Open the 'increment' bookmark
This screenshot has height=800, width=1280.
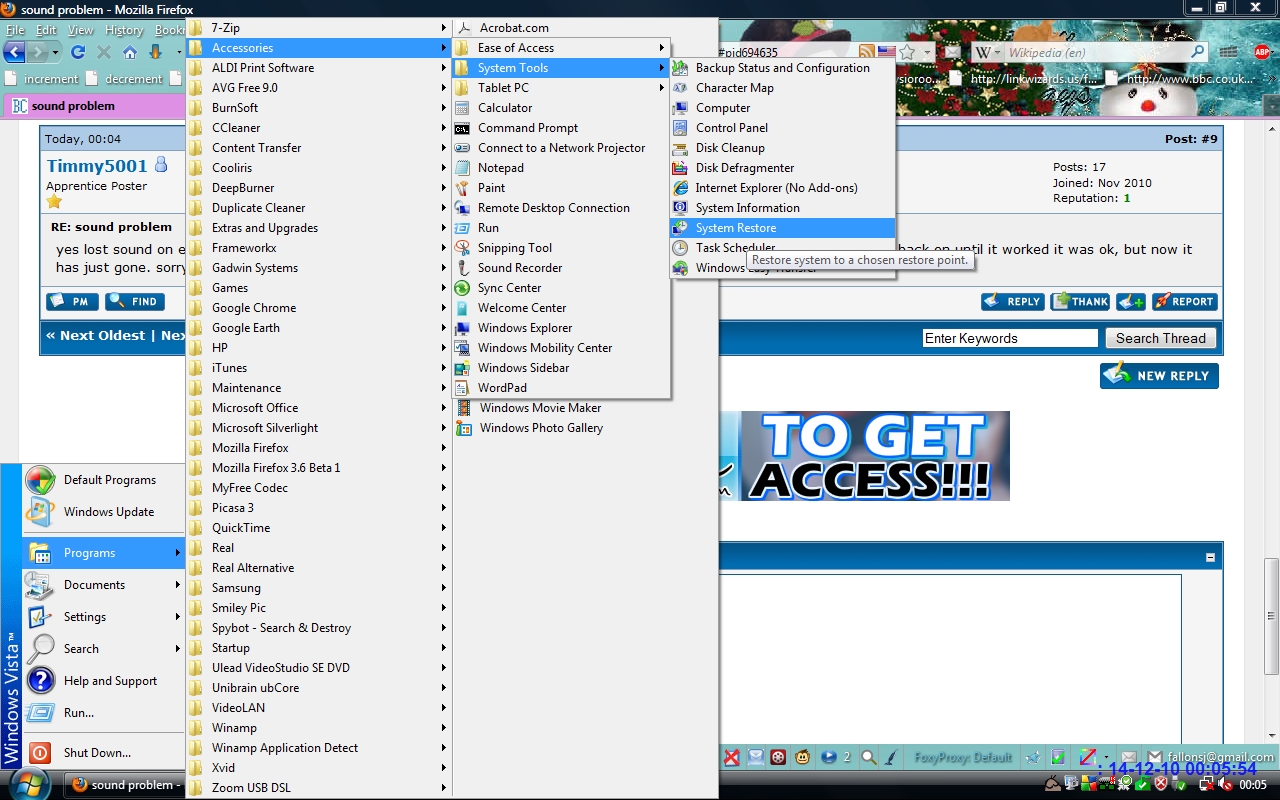(41, 78)
